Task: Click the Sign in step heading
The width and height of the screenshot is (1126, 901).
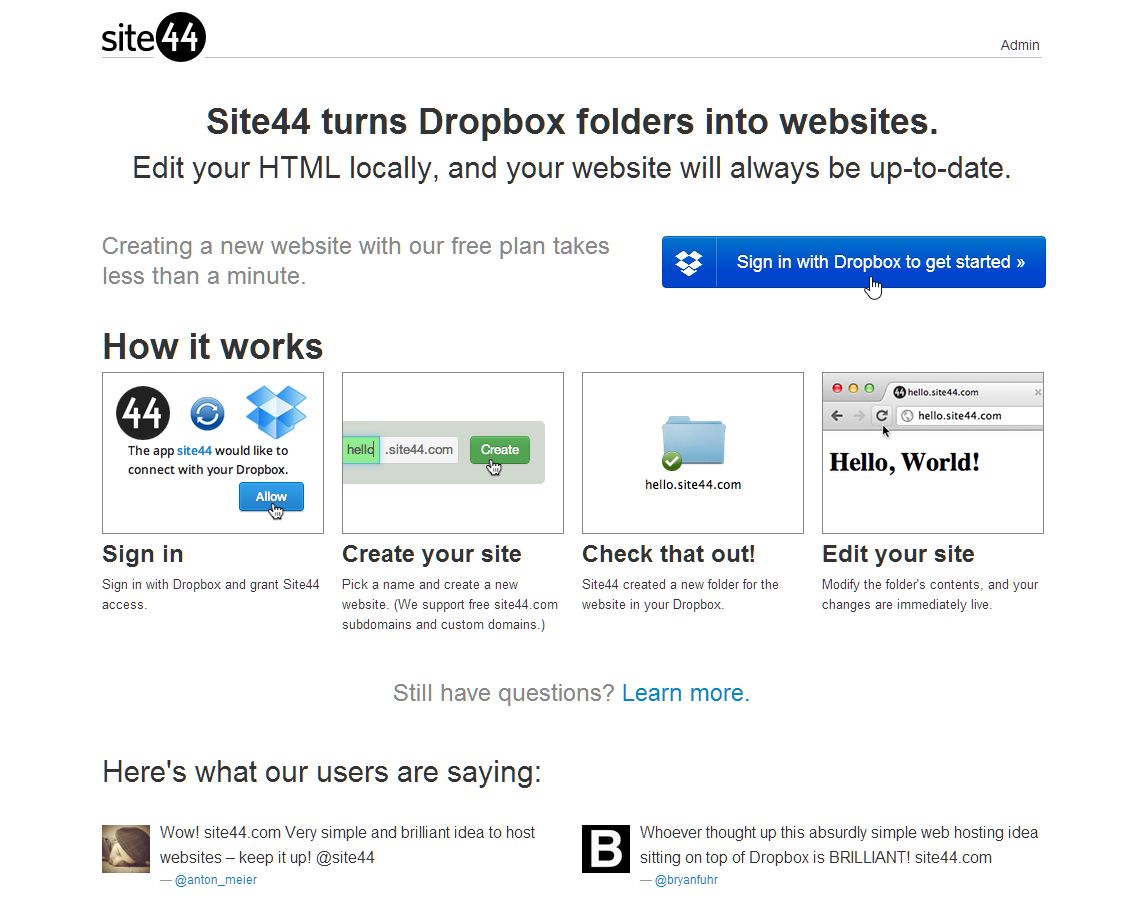Action: click(142, 554)
